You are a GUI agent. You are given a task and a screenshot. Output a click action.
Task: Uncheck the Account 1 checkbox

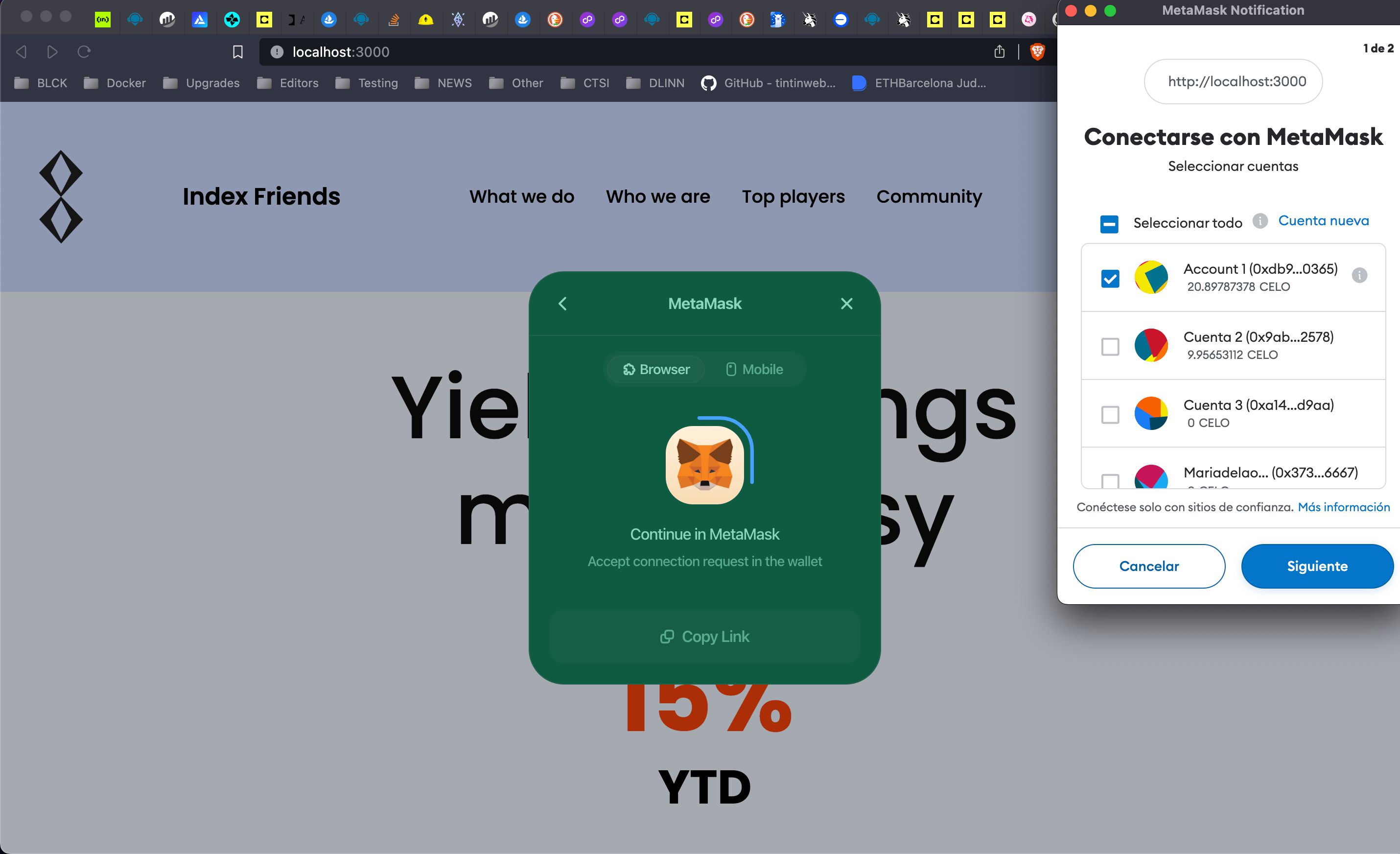tap(1110, 279)
